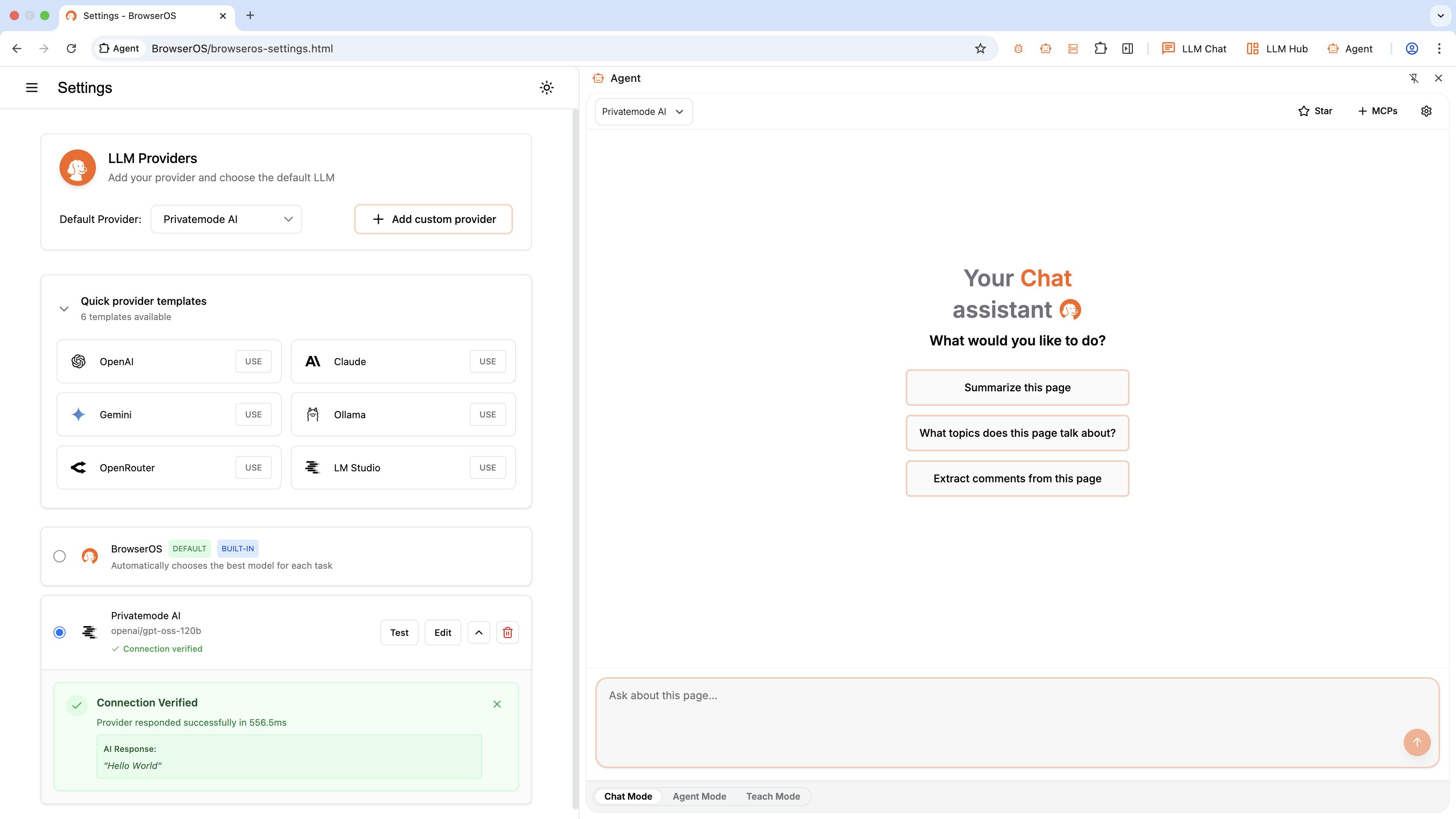This screenshot has width=1456, height=819.
Task: Open Privatemode AI model selector in Agent panel
Action: point(643,111)
